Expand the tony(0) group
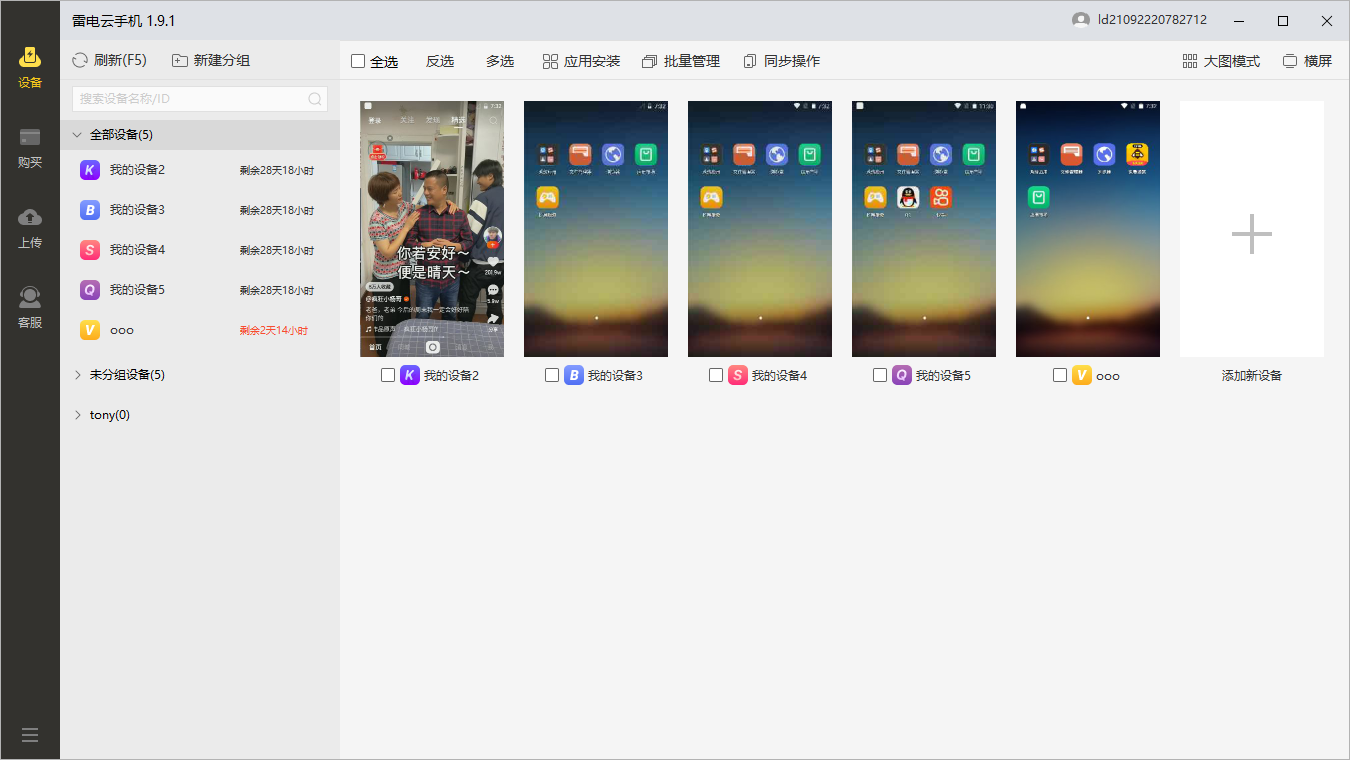 tap(200, 415)
